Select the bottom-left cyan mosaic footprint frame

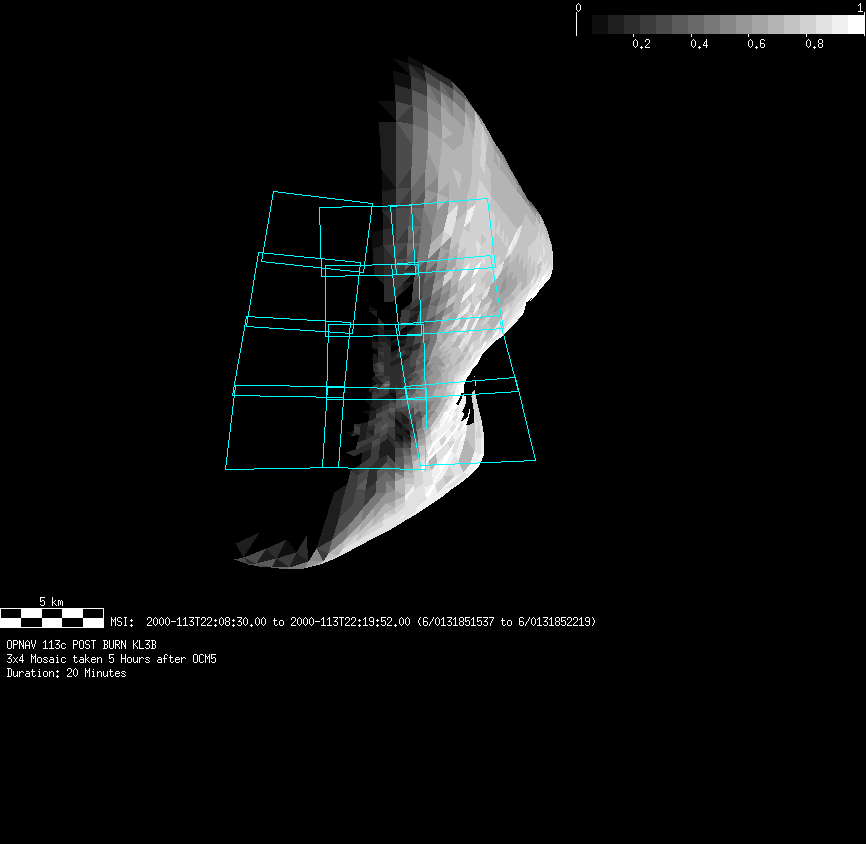tap(282, 428)
